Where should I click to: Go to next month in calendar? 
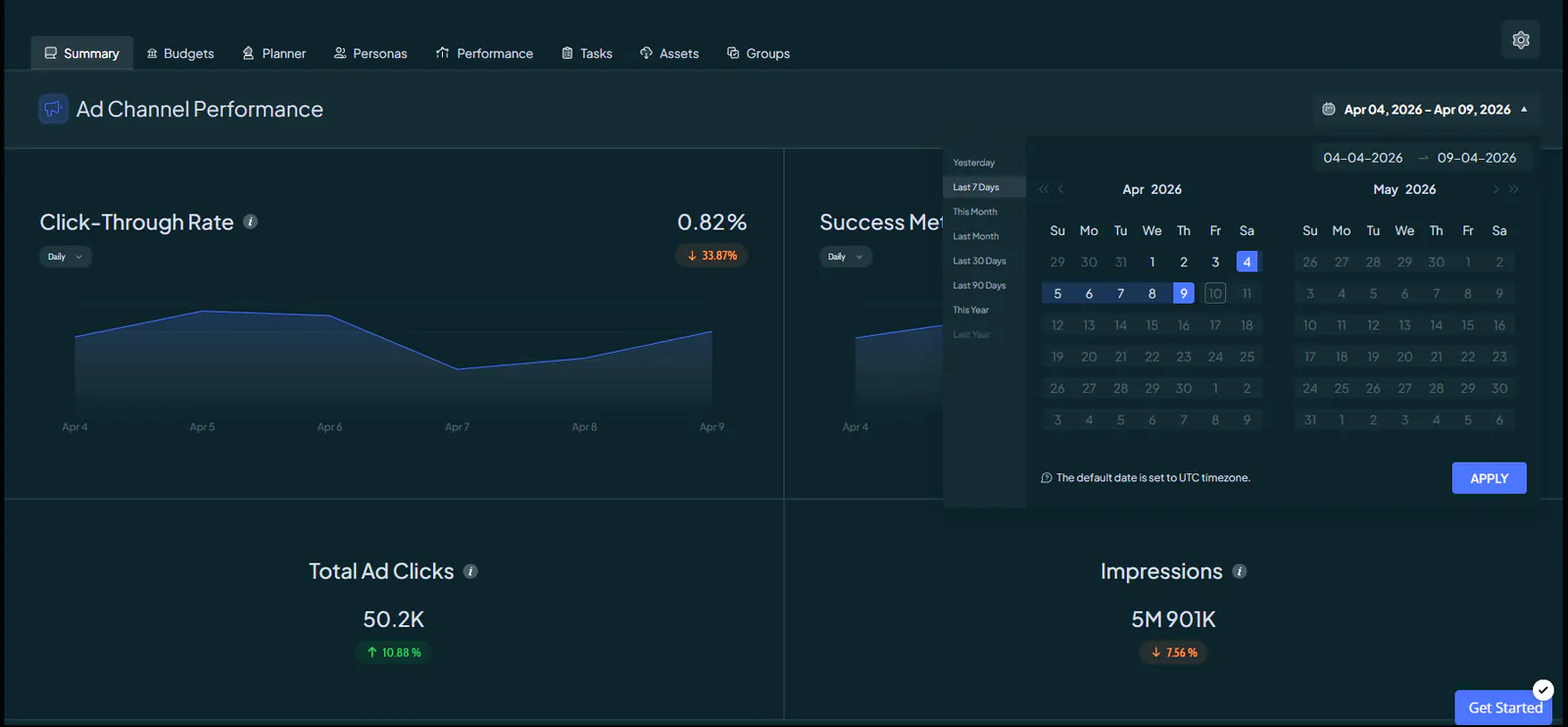click(1495, 189)
